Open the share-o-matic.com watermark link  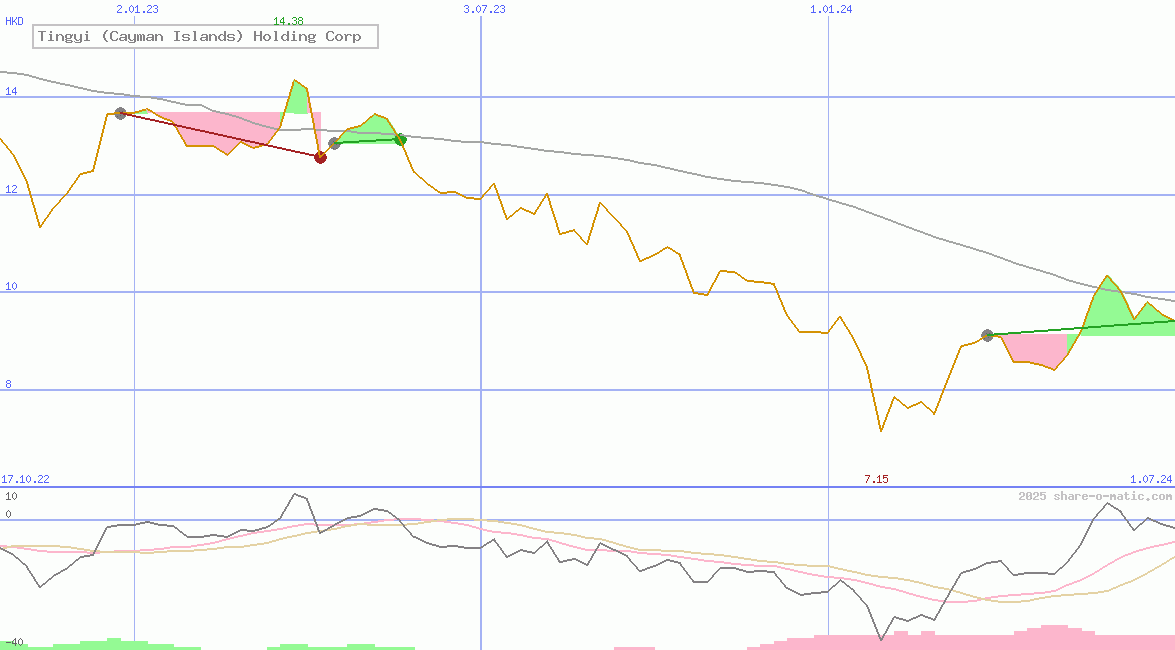(x=1095, y=496)
